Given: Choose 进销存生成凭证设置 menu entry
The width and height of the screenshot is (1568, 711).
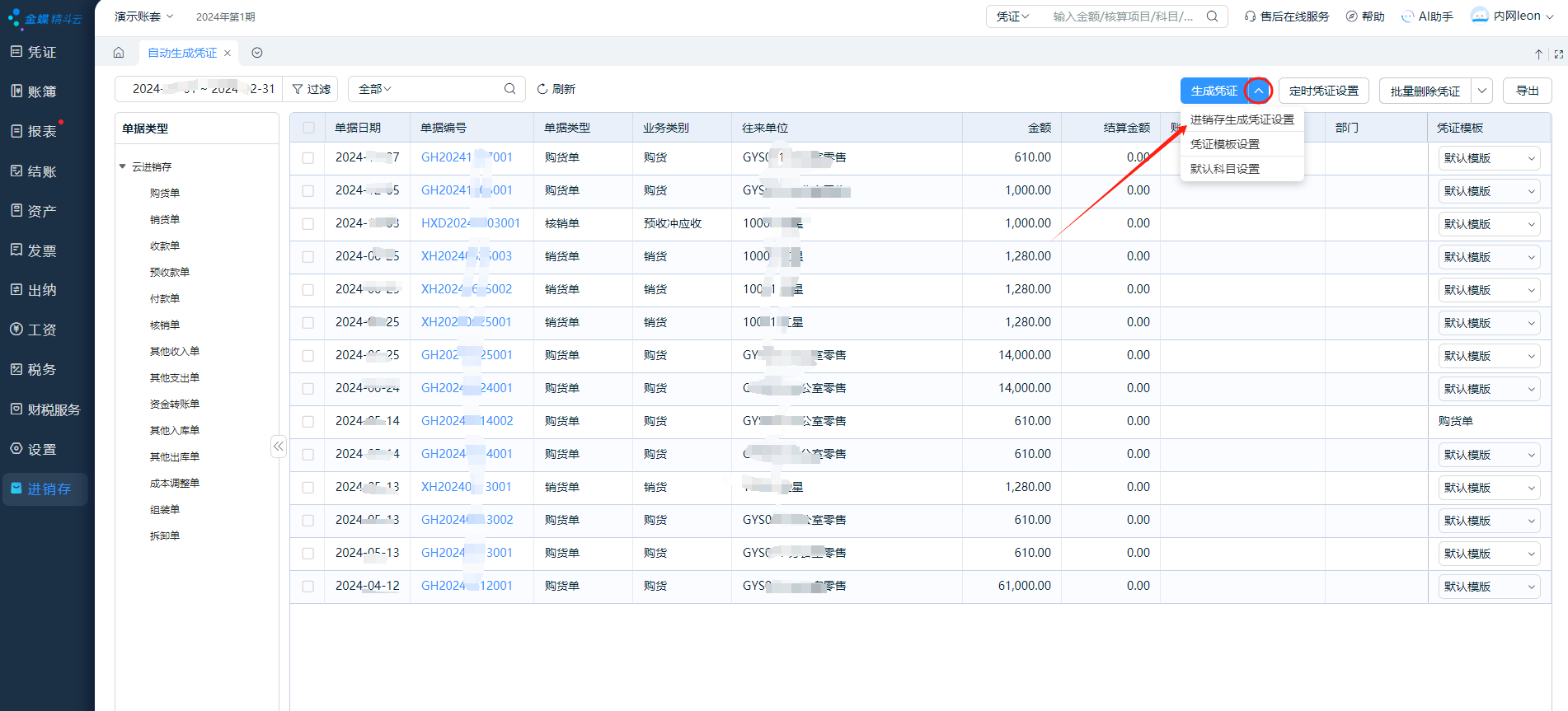Looking at the screenshot, I should click(1242, 119).
